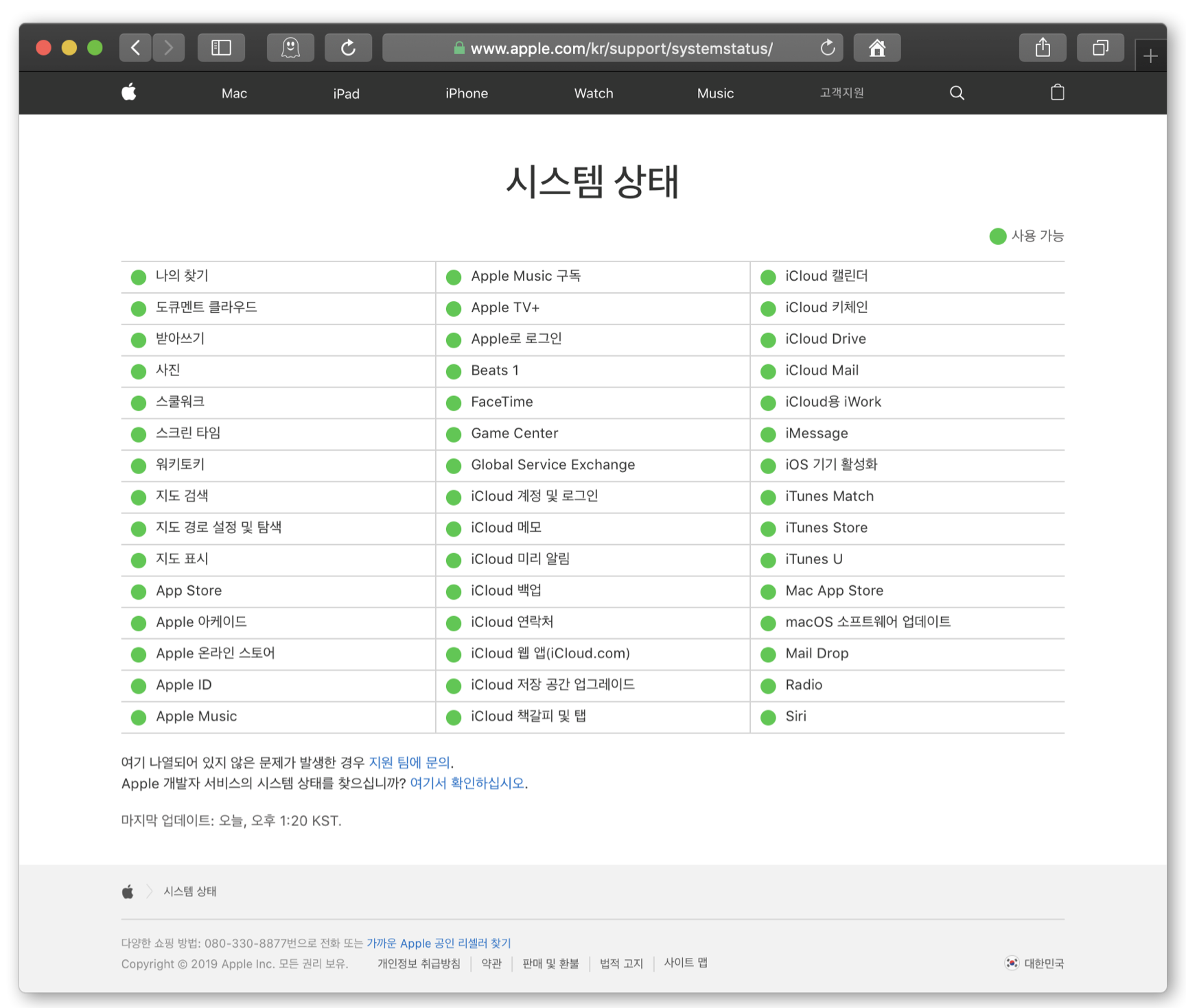Viewport: 1186px width, 1008px height.
Task: Click the 시스템 상태 page heading
Action: pyautogui.click(x=592, y=182)
